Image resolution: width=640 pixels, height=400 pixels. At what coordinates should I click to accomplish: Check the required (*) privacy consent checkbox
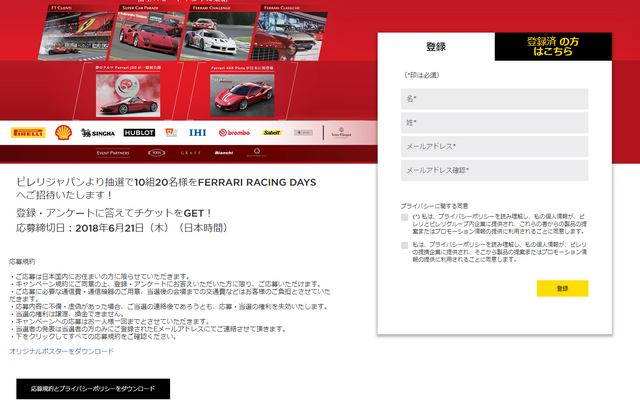[404, 217]
